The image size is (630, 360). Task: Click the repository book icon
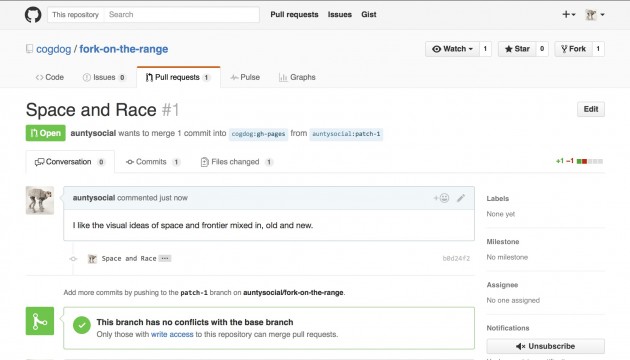coord(29,49)
